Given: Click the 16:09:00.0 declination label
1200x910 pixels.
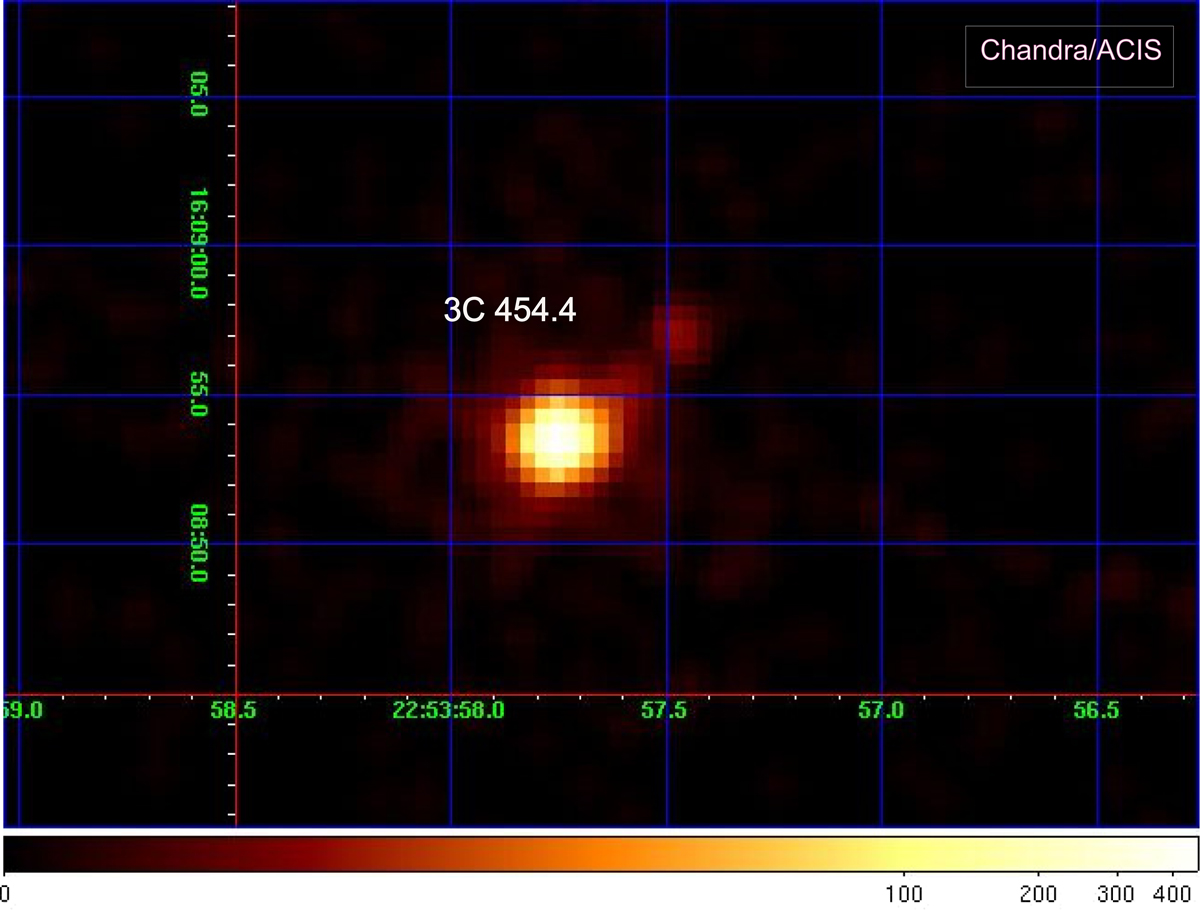Looking at the screenshot, I should click(198, 248).
